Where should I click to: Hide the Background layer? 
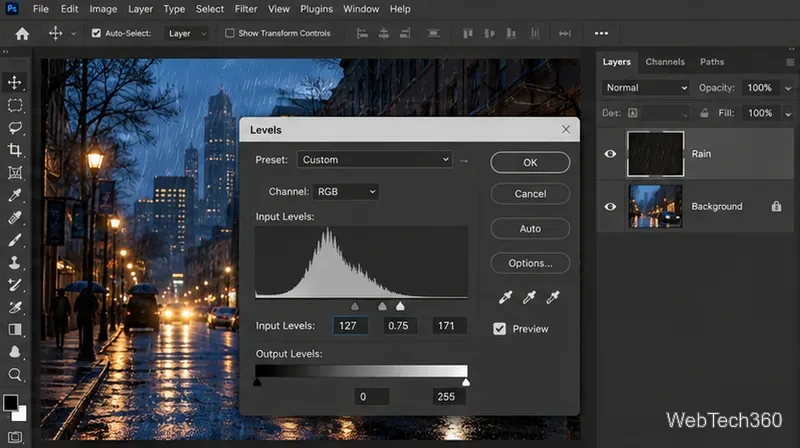[x=610, y=207]
